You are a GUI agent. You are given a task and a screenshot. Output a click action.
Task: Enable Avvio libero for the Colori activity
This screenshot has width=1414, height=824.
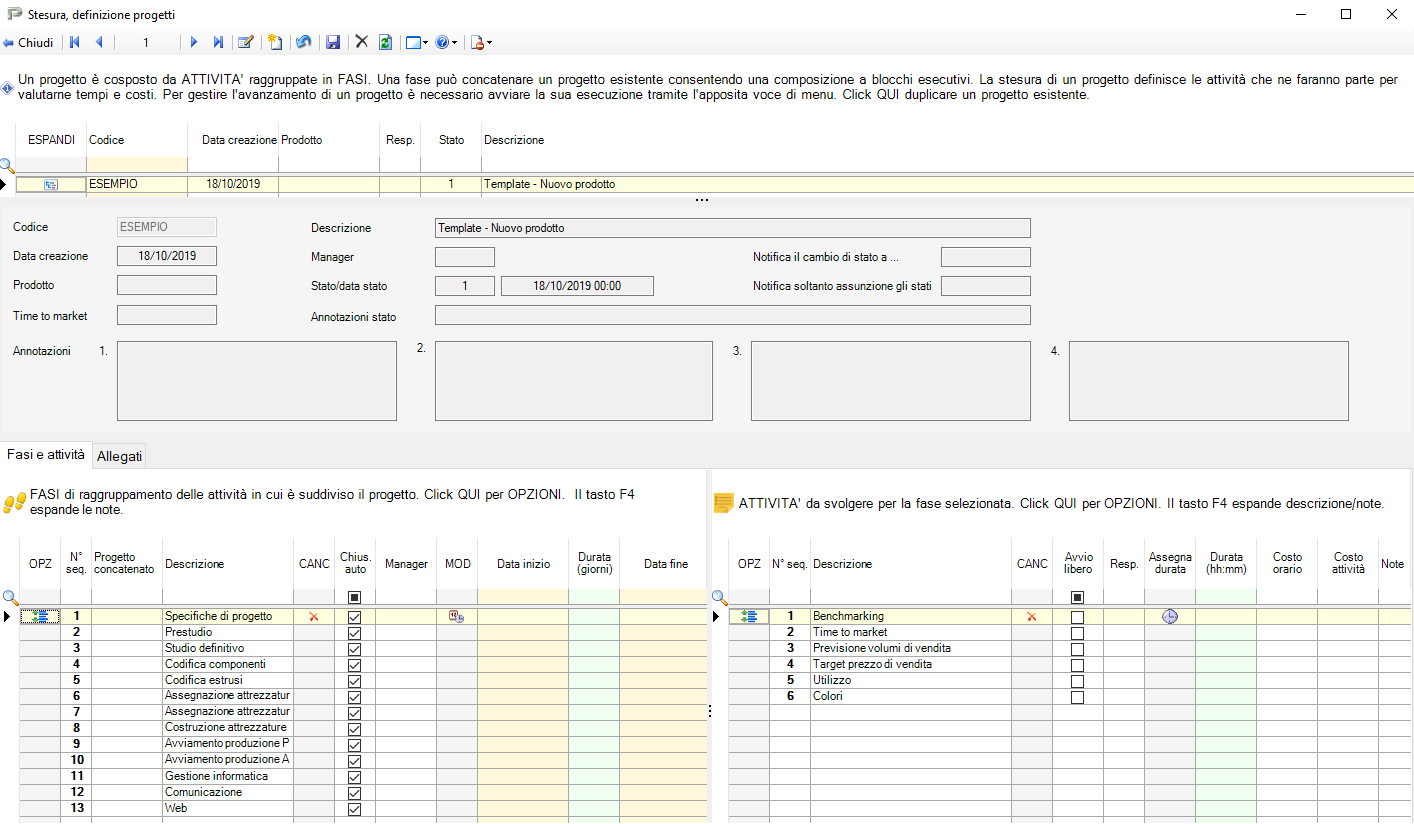click(x=1077, y=697)
